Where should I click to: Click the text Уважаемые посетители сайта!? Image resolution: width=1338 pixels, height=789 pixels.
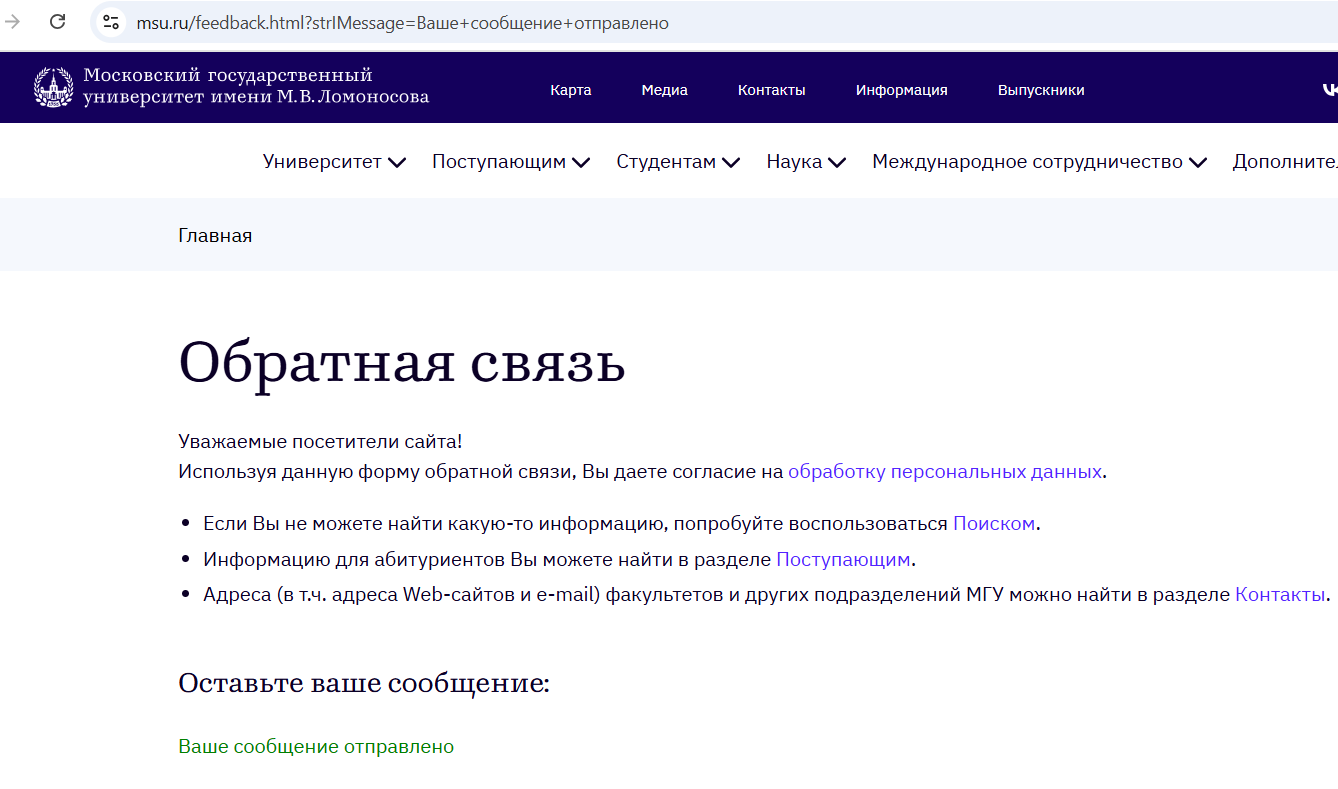pos(320,442)
